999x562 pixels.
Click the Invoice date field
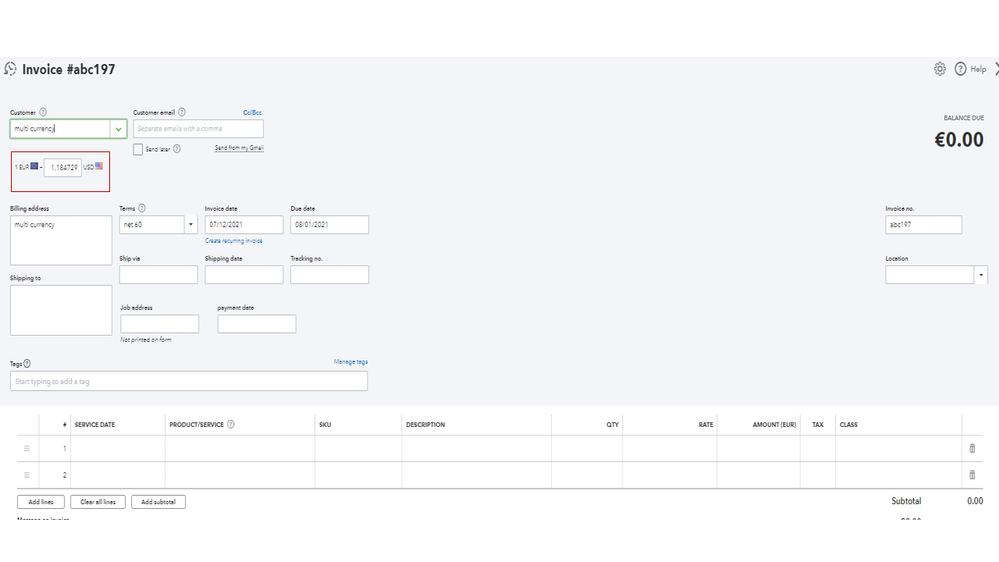[x=244, y=224]
